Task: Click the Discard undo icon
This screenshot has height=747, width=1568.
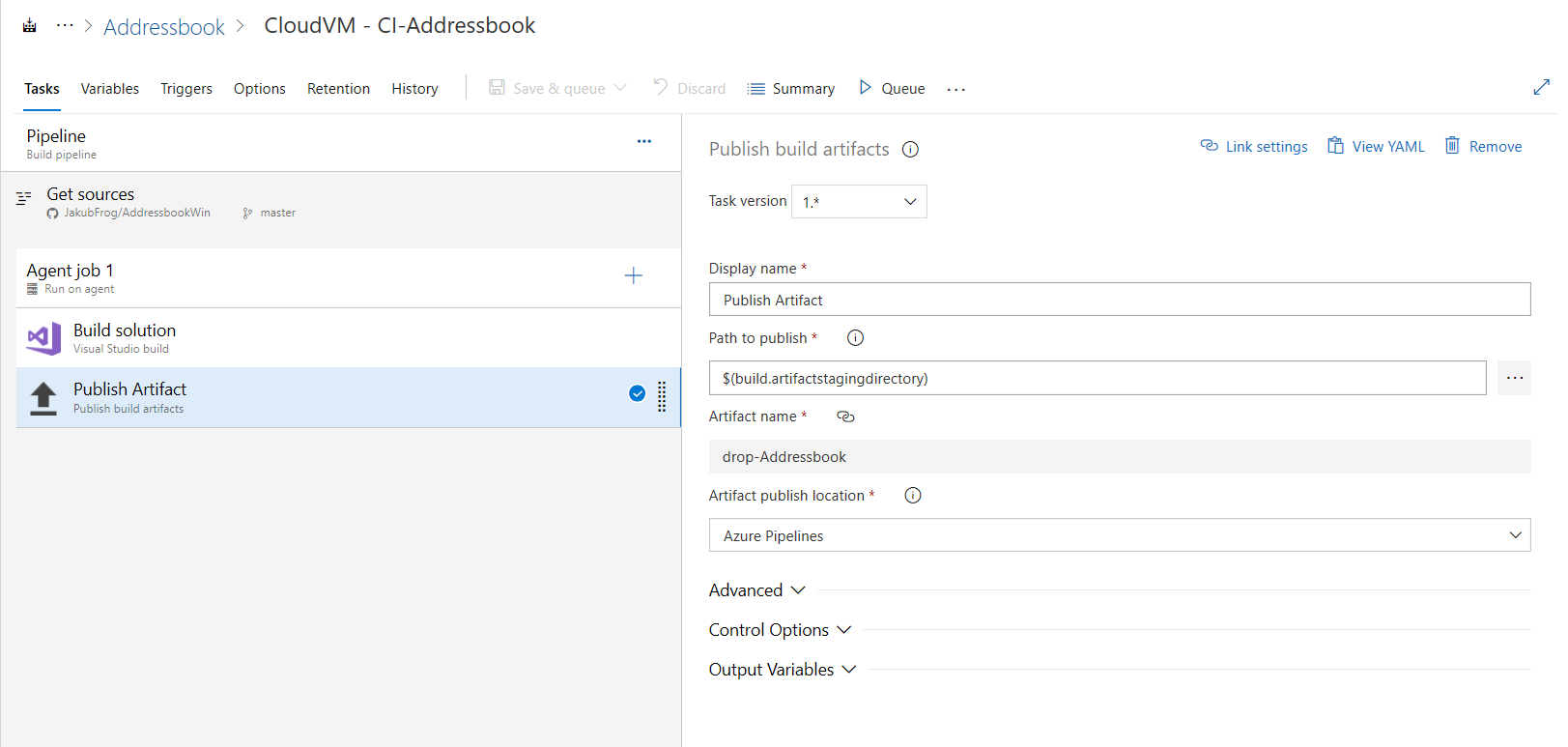Action: (661, 87)
